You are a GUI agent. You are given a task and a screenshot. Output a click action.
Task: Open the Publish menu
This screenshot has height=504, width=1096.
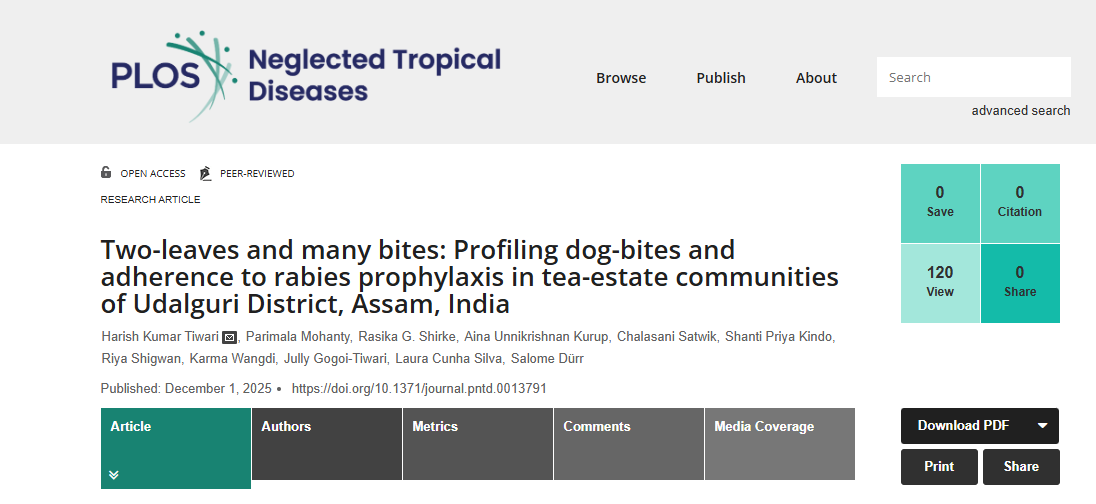[721, 78]
